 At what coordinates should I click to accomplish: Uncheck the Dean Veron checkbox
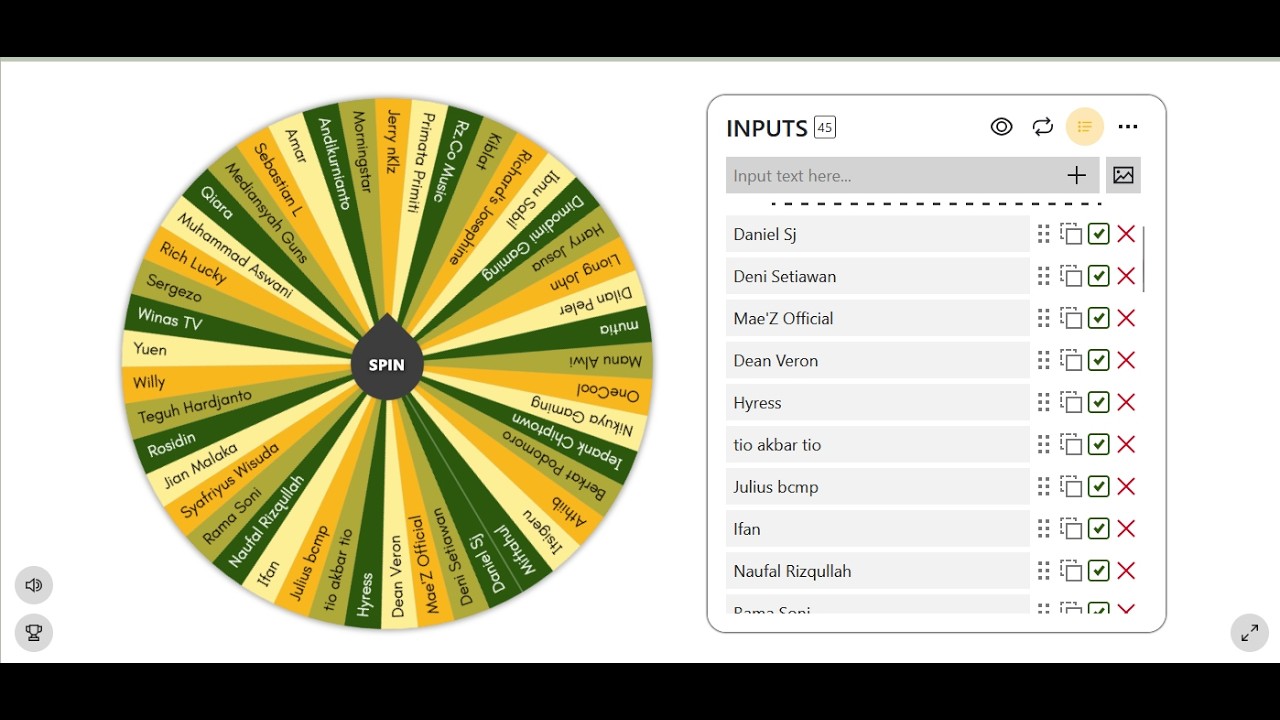tap(1098, 360)
